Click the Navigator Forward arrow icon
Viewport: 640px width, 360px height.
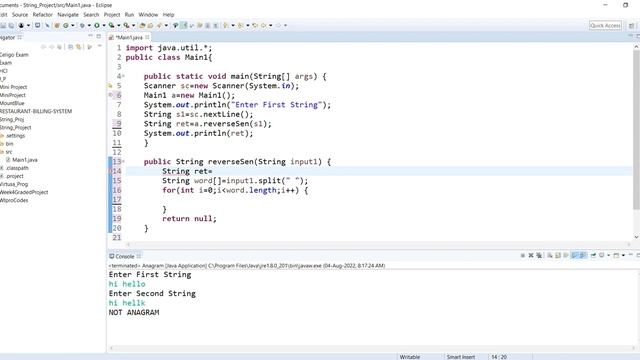point(51,47)
